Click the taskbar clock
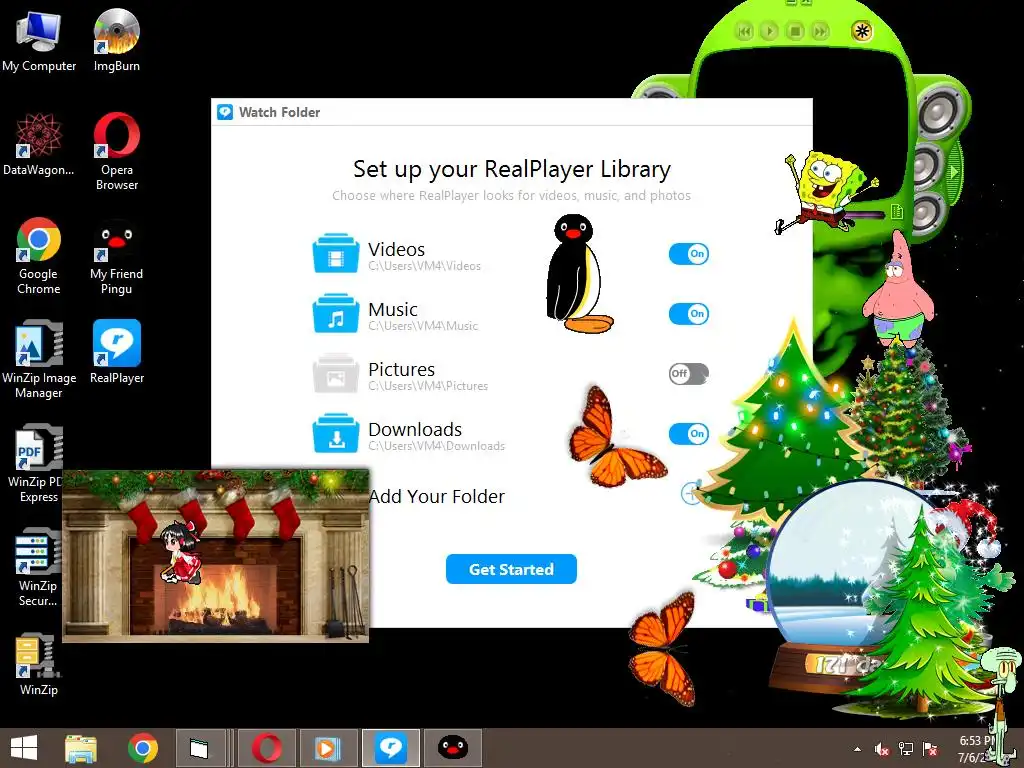 [978, 749]
